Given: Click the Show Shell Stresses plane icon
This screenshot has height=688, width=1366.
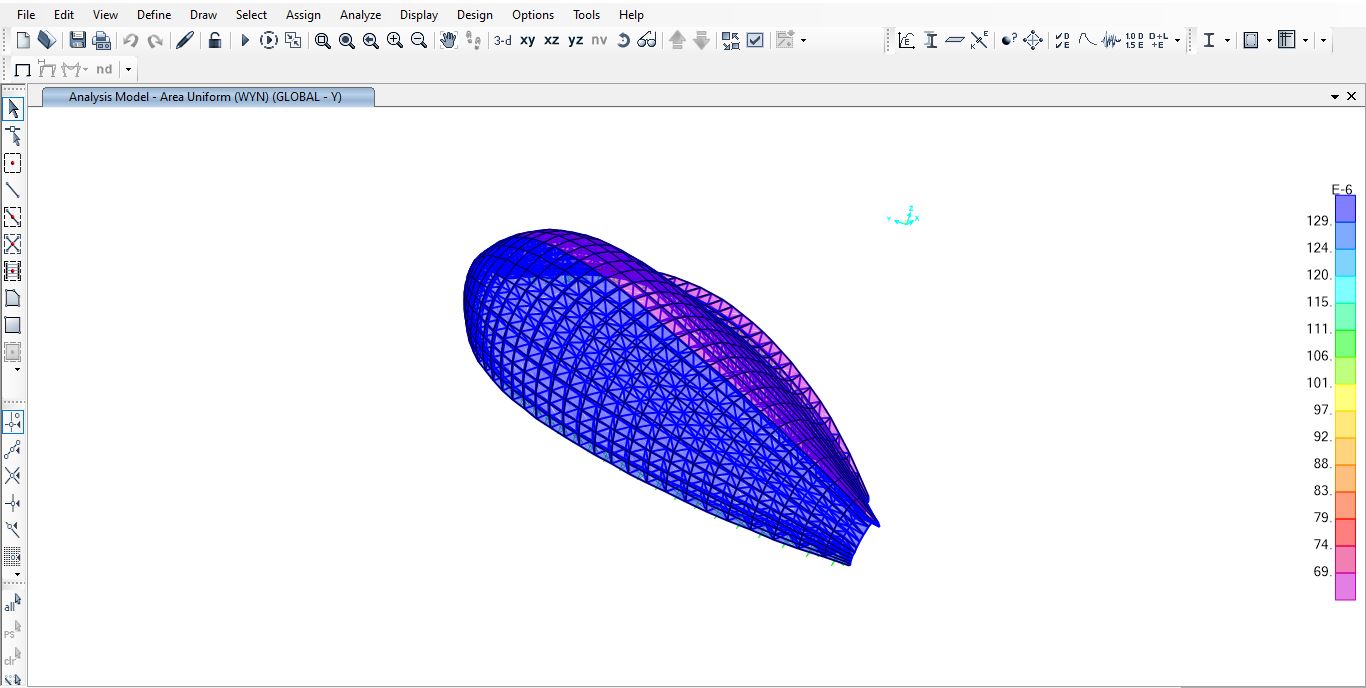Looking at the screenshot, I should [955, 40].
